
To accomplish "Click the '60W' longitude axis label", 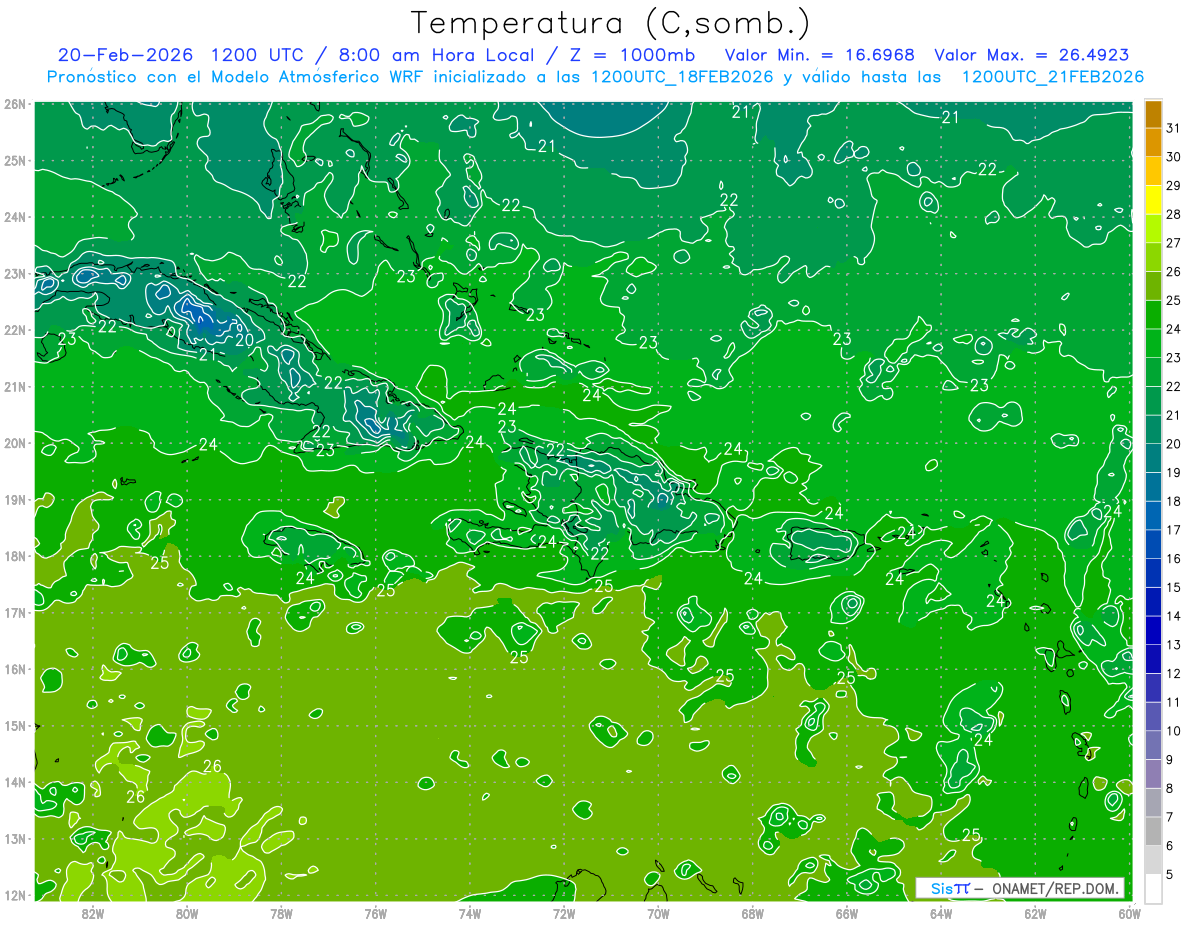I will point(1129,913).
